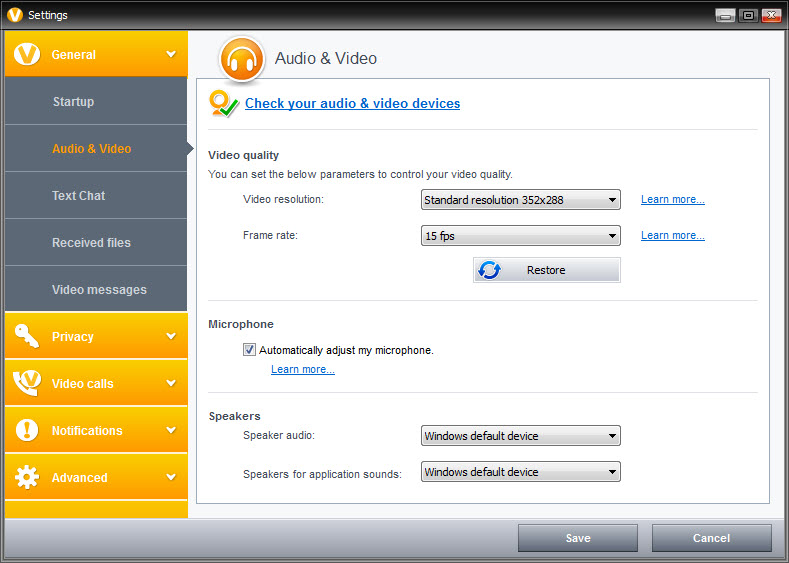Viewport: 789px width, 563px height.
Task: Open Check your audio & video devices link
Action: (x=352, y=104)
